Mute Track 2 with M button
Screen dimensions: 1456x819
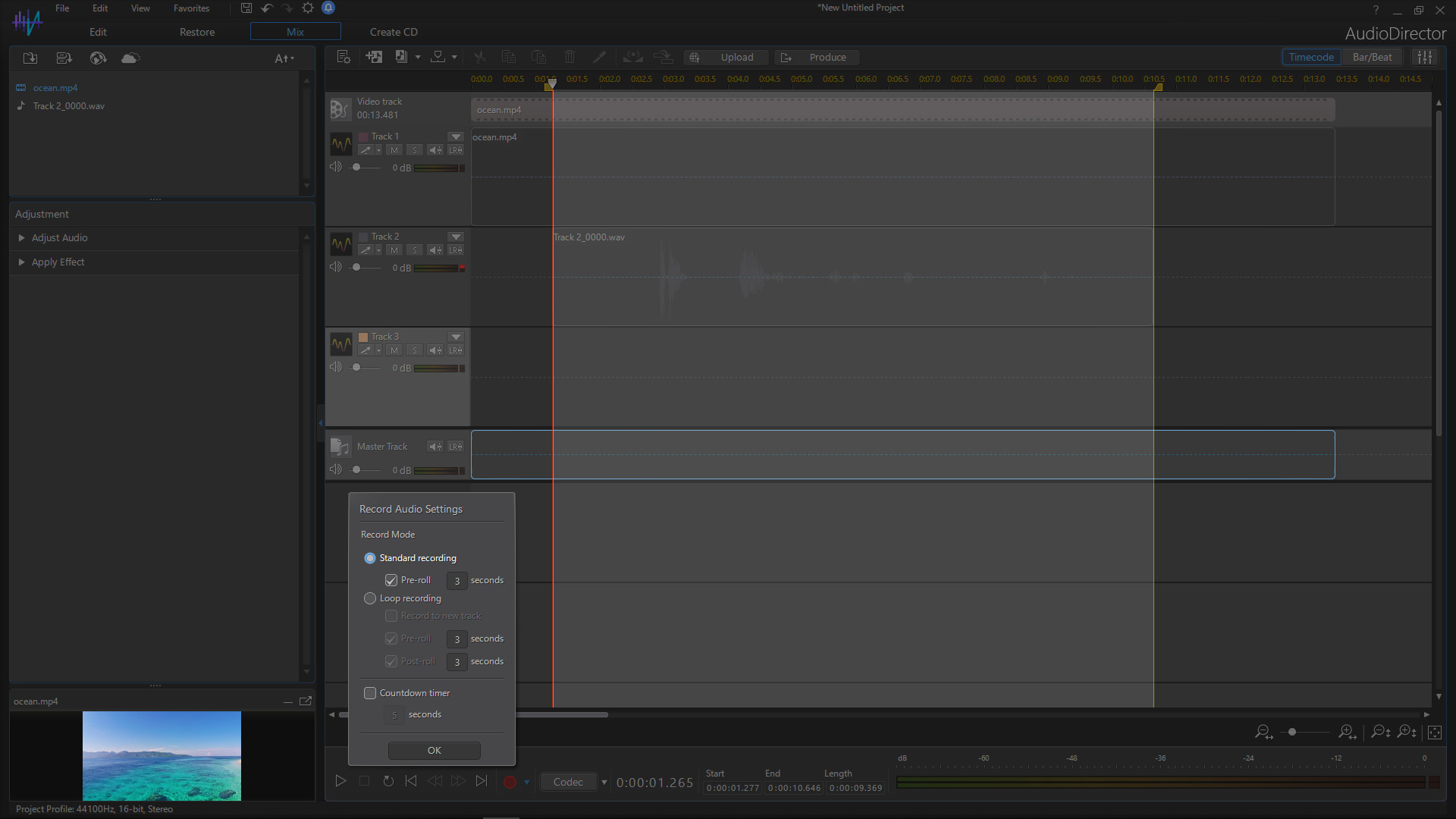394,250
